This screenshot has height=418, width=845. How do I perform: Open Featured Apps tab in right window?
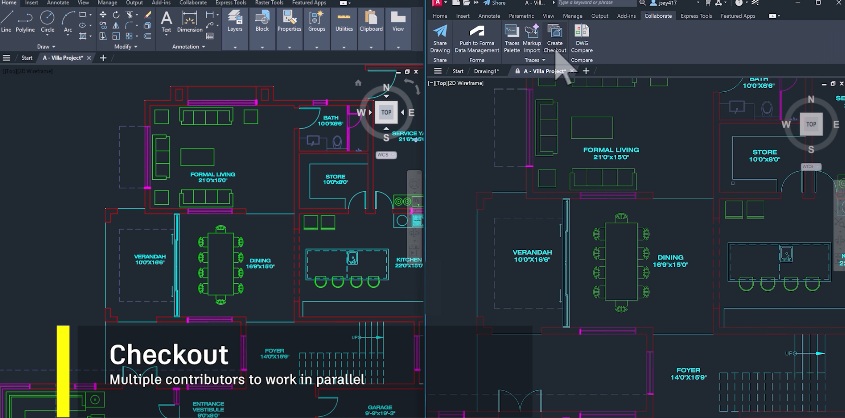[739, 16]
